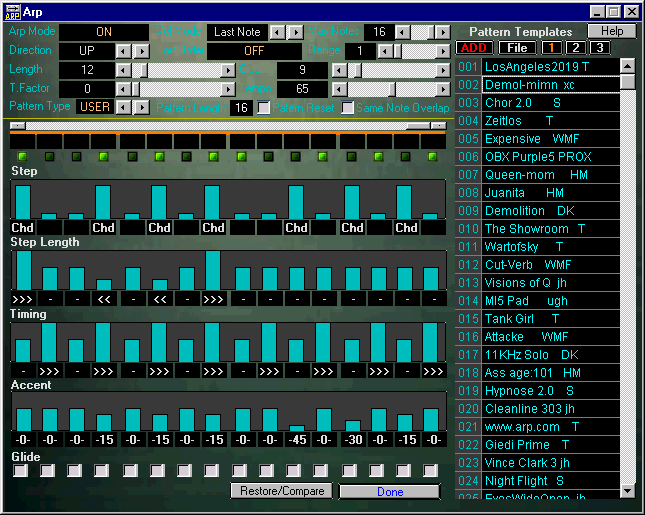Click the first Chd label under Step
This screenshot has width=645, height=515.
click(x=22, y=228)
